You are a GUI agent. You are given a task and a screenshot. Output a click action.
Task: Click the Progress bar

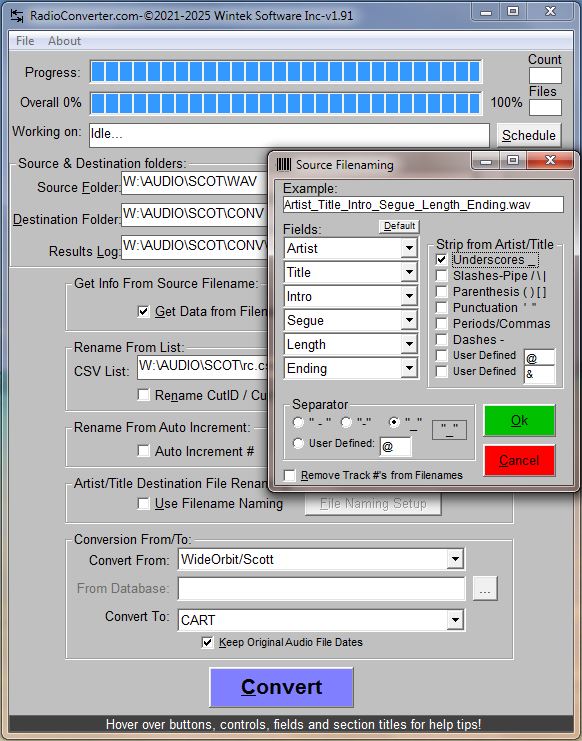(x=286, y=72)
